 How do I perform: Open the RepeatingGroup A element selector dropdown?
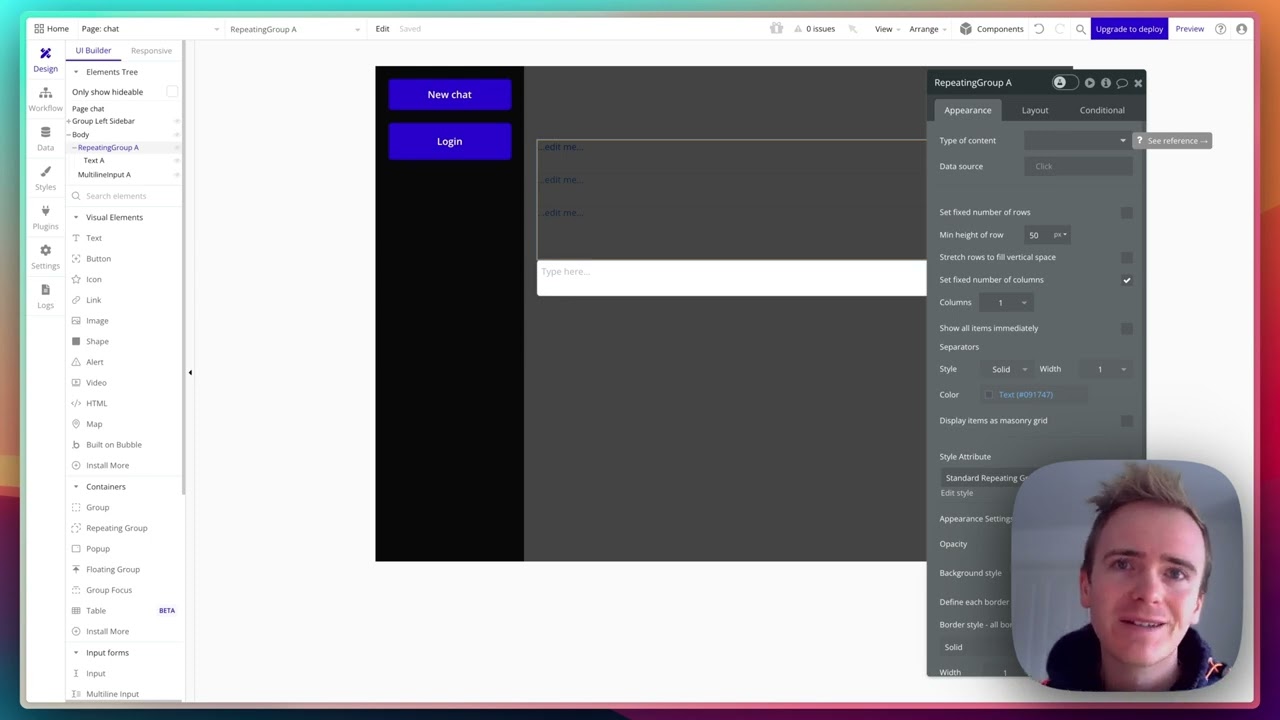tap(294, 29)
